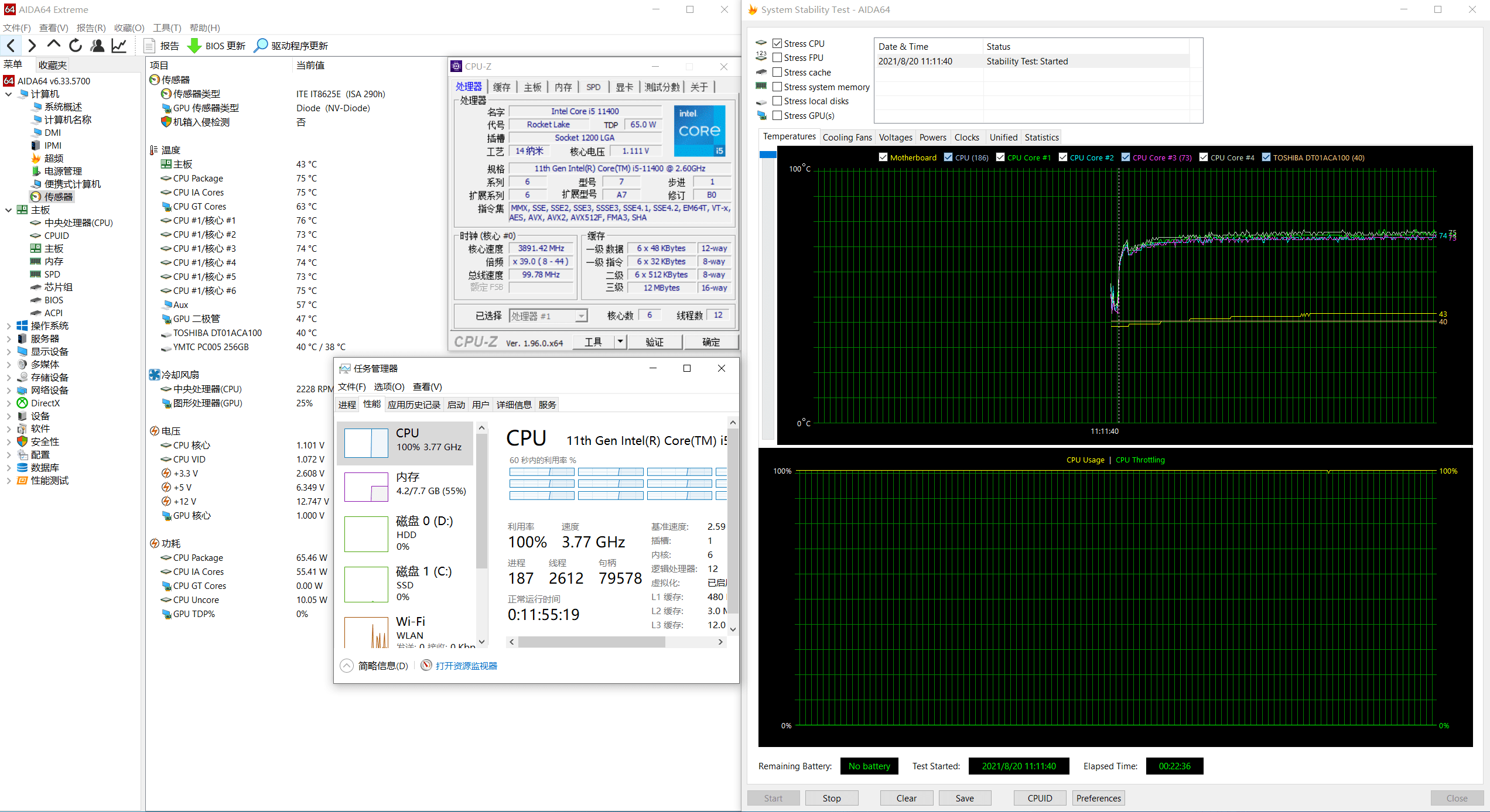Click the refresh icon in AIDA64 toolbar
Viewport: 1490px width, 812px height.
click(76, 46)
